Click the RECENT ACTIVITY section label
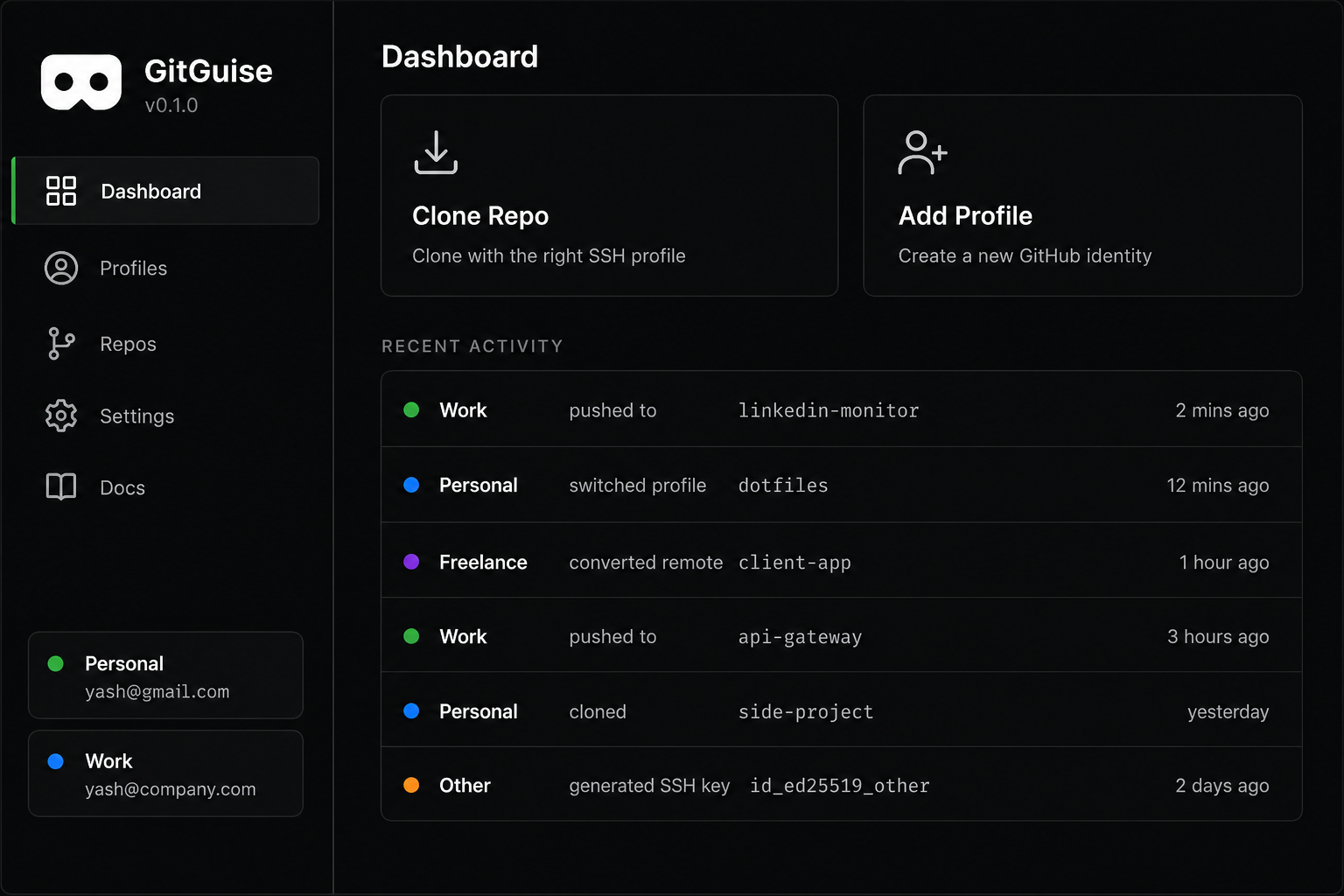This screenshot has width=1344, height=896. (x=472, y=346)
